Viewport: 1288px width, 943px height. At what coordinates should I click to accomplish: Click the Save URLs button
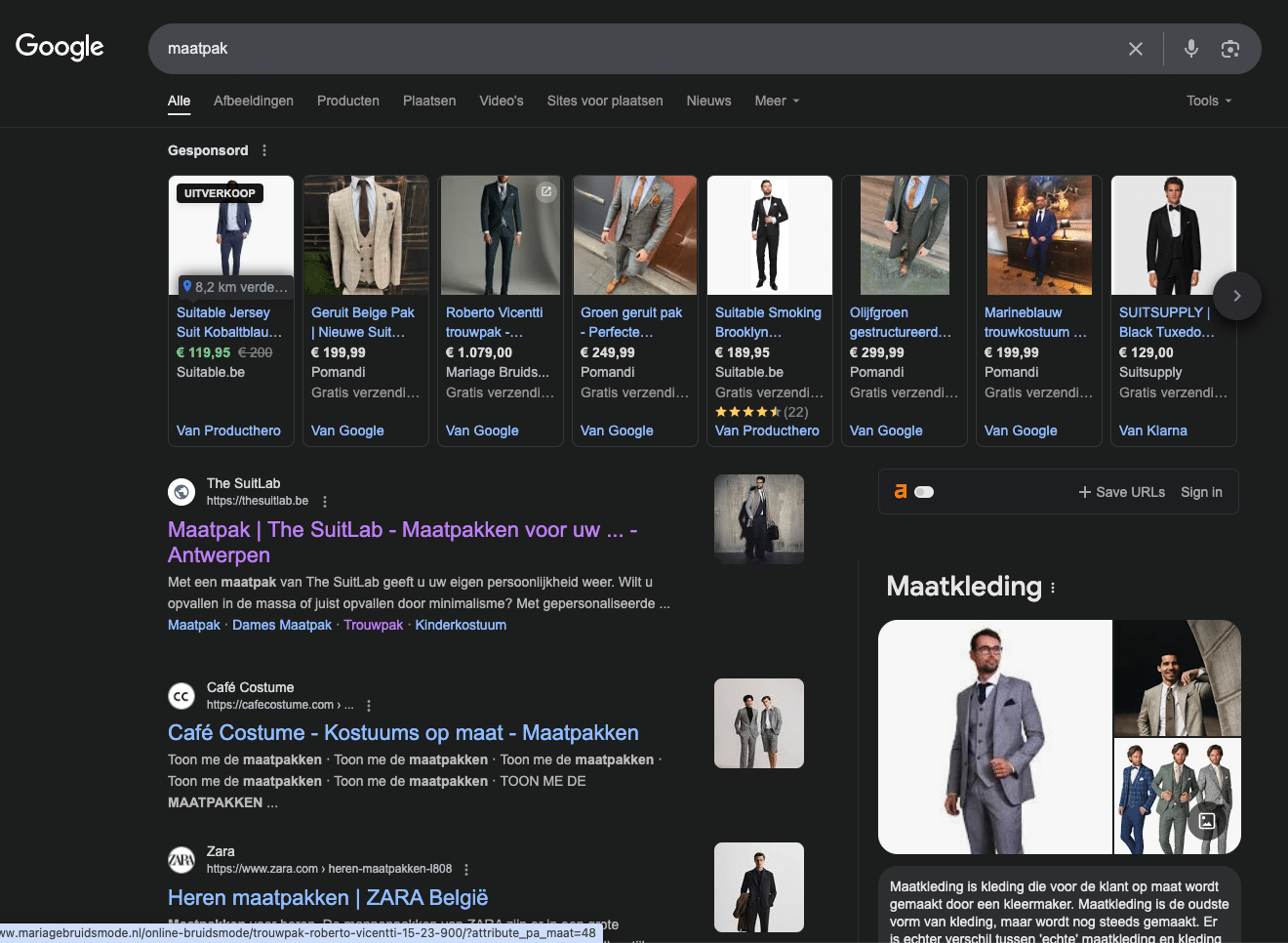(x=1122, y=492)
